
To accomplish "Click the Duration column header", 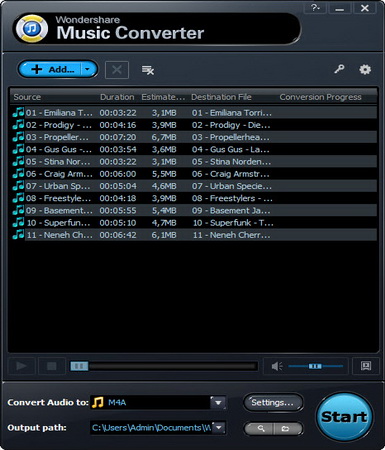I will pyautogui.click(x=117, y=97).
